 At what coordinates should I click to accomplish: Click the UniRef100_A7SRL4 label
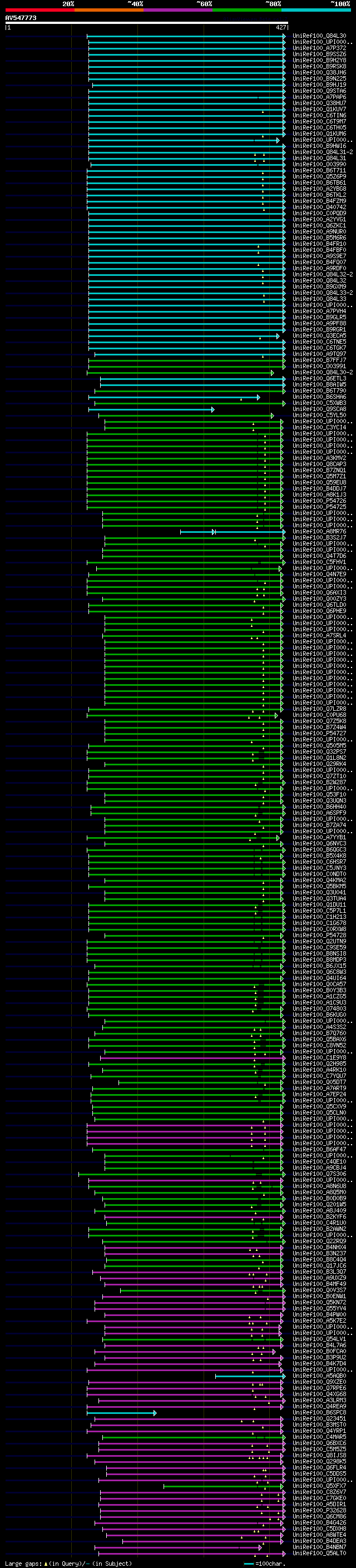319,636
